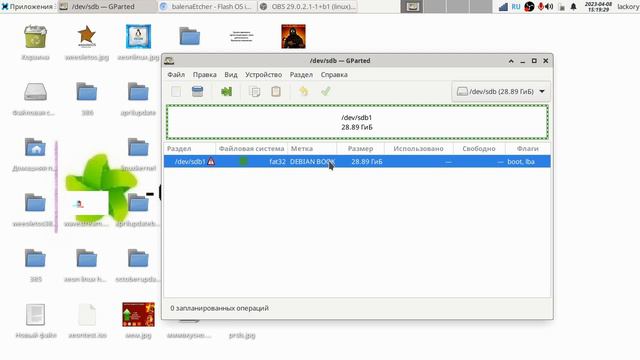Click the 0 запланированных операций status text
Viewport: 640px width, 360px height.
point(220,308)
